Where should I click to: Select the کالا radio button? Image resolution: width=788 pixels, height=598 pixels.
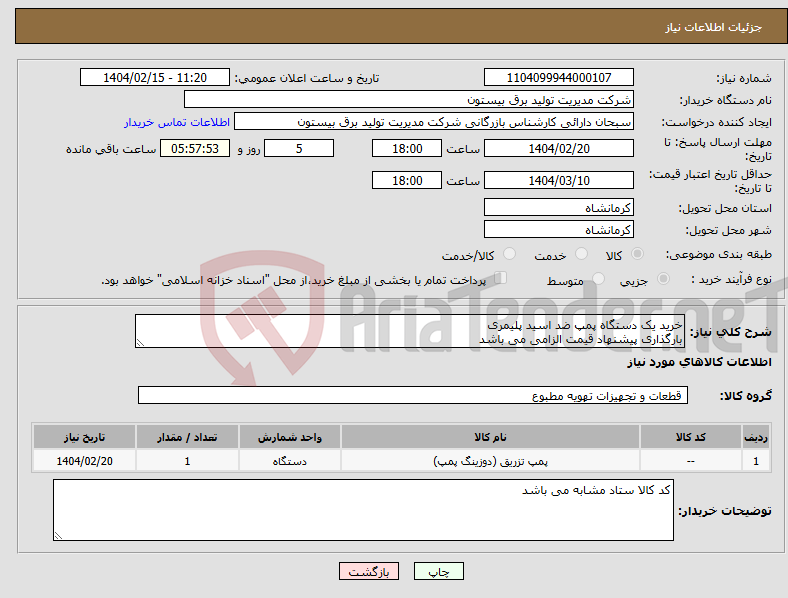[637, 254]
